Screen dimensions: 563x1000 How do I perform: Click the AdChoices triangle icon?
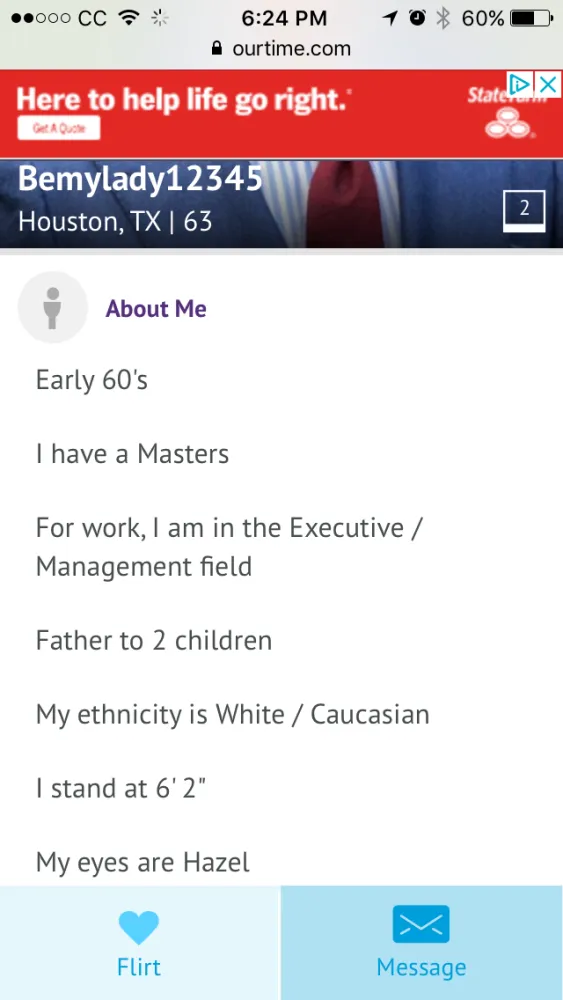(520, 84)
